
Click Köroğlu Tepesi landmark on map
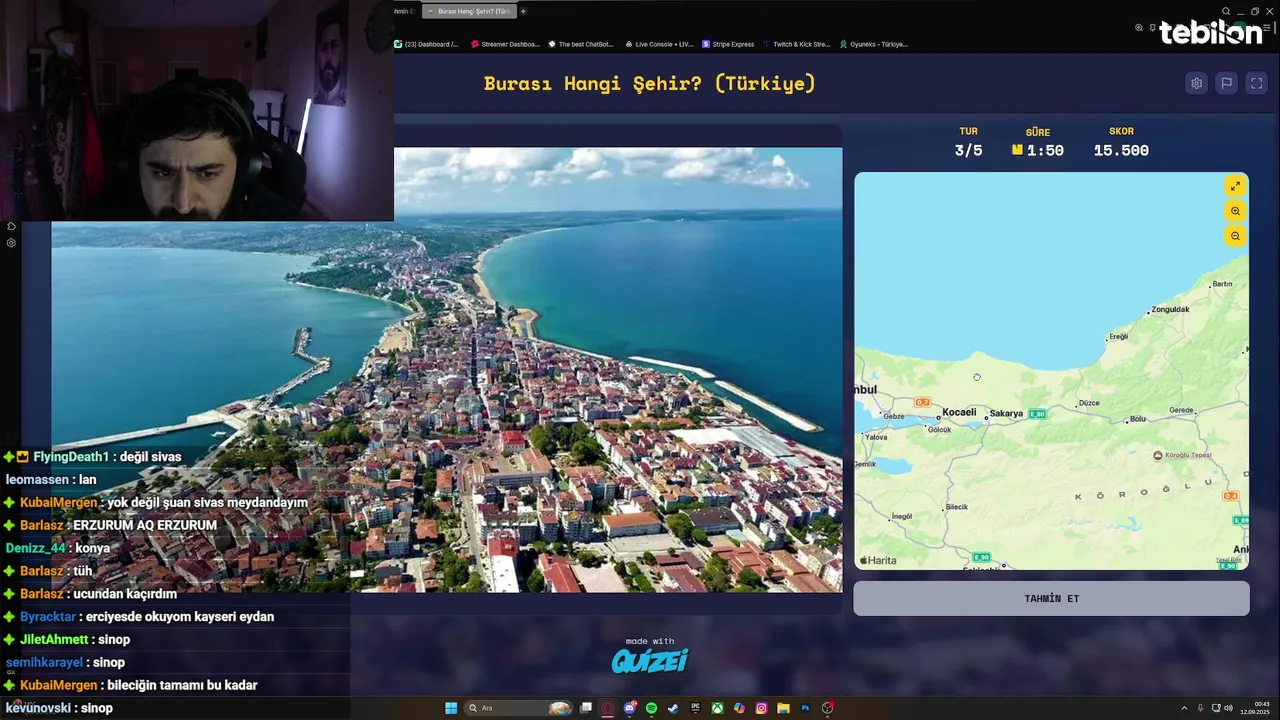(1183, 455)
